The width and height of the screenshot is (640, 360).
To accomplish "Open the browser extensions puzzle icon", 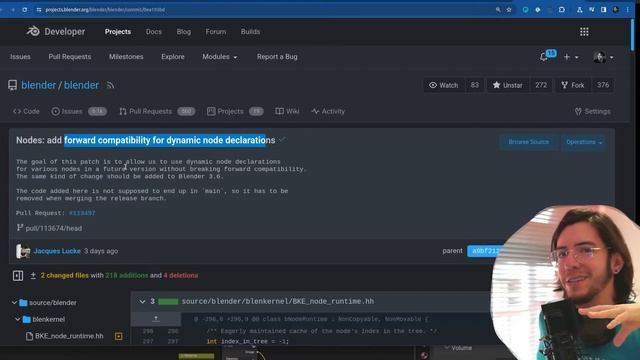I will pos(562,9).
